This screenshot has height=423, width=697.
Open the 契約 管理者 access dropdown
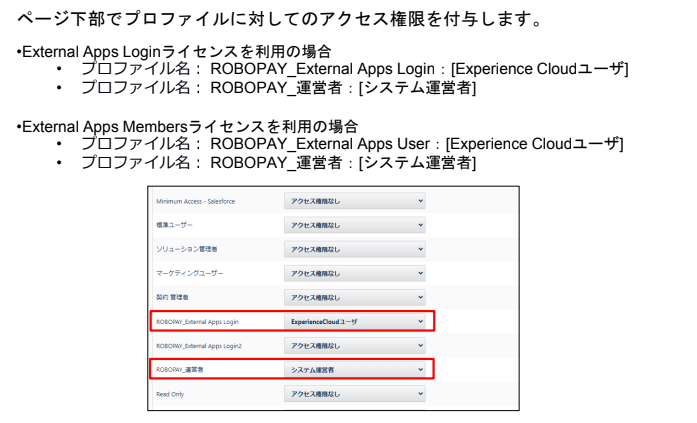click(354, 297)
